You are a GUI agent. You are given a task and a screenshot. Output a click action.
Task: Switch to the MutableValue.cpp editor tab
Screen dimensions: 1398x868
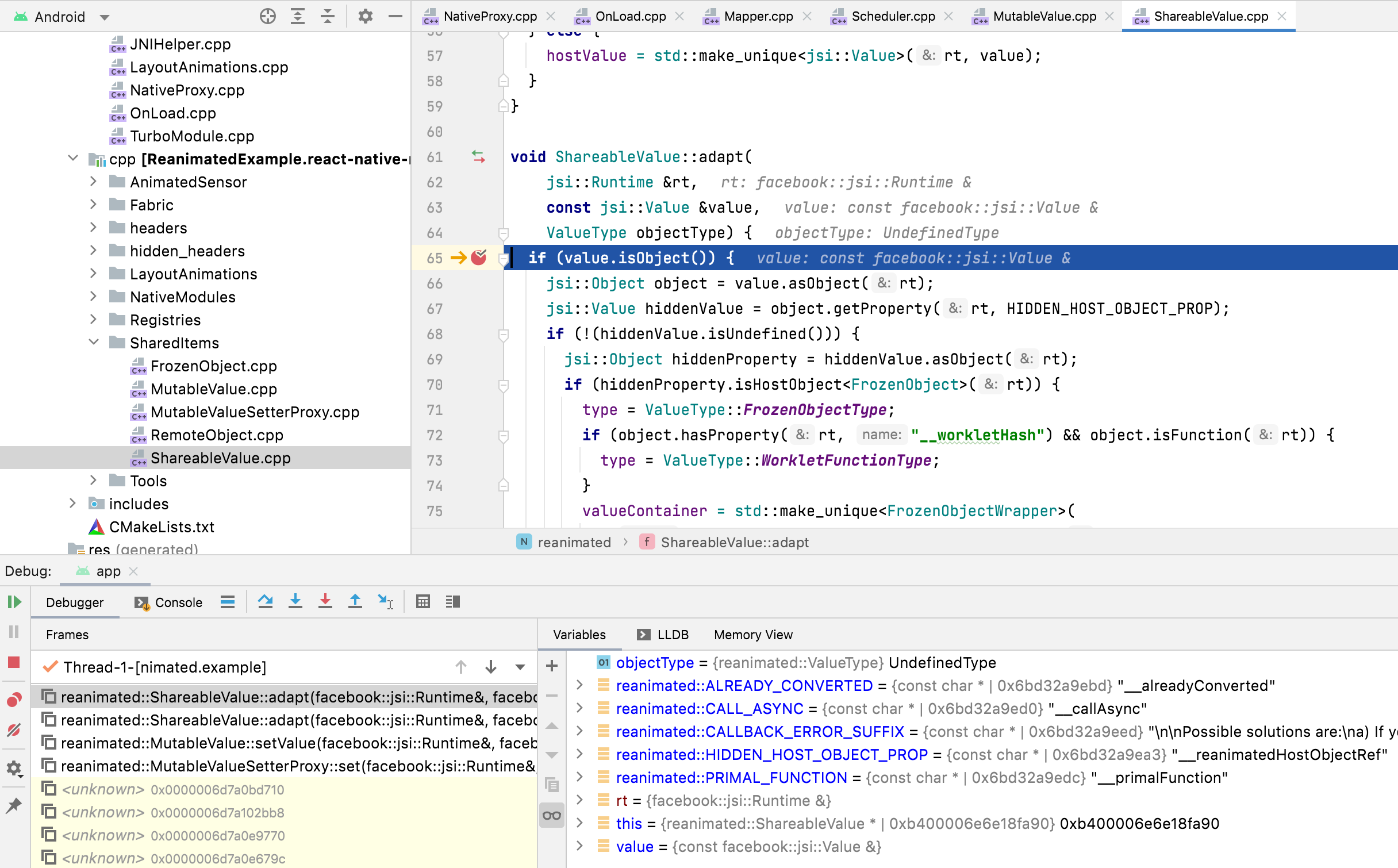click(1044, 16)
